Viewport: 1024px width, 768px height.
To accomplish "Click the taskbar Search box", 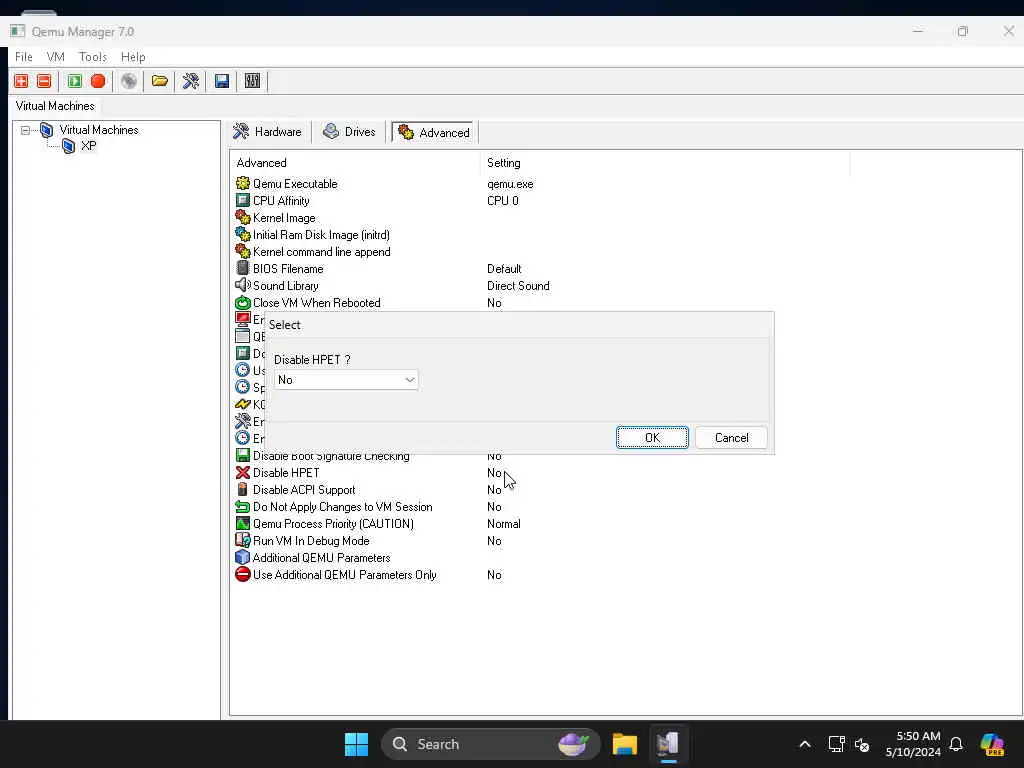I will click(x=490, y=744).
